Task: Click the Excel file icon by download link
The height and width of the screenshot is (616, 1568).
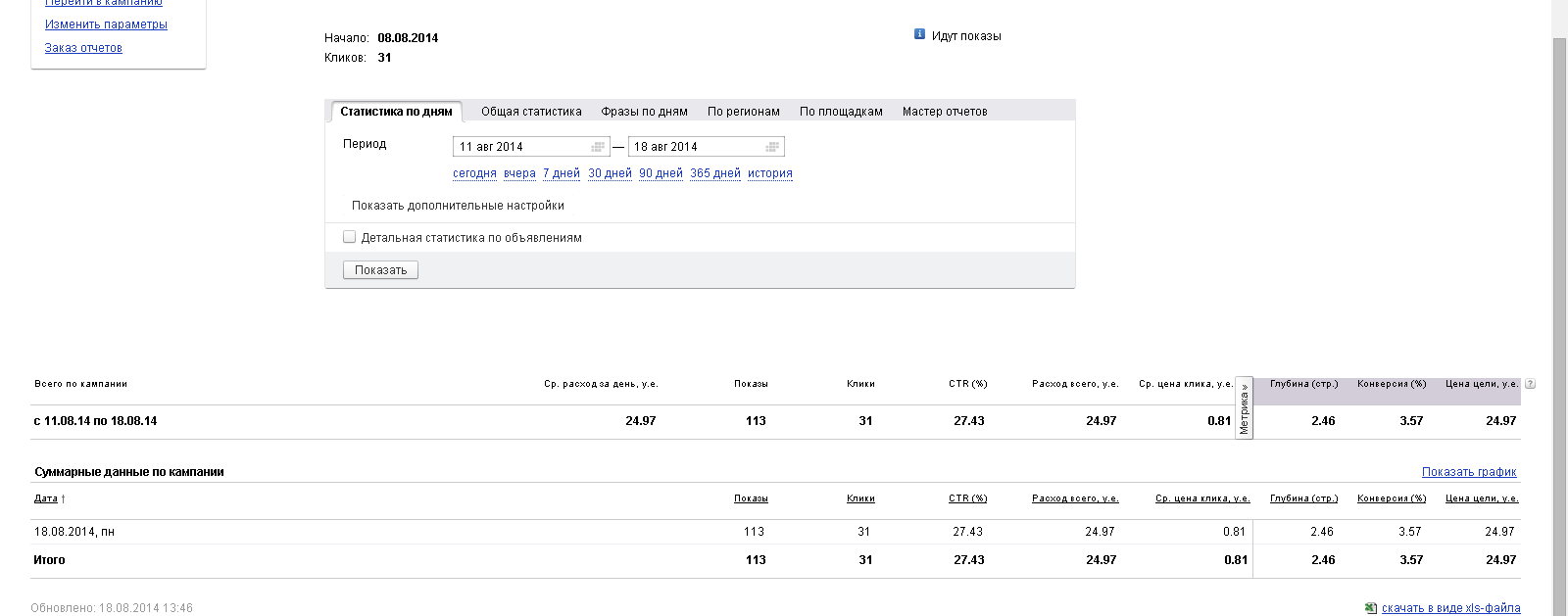Action: point(1371,608)
